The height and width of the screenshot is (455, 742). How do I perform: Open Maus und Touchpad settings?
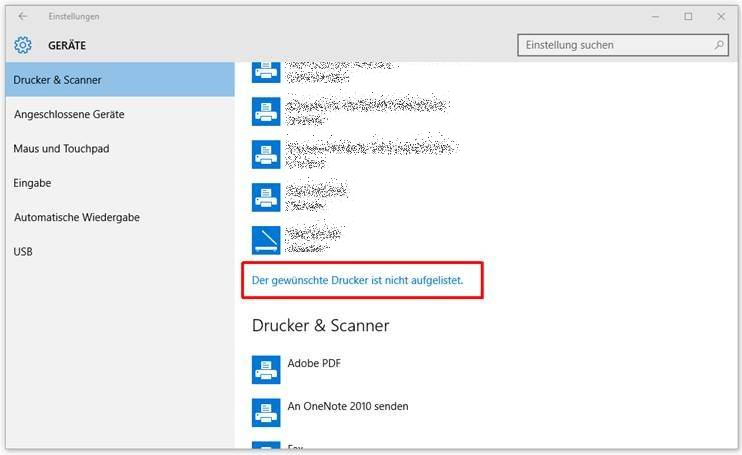(x=61, y=149)
